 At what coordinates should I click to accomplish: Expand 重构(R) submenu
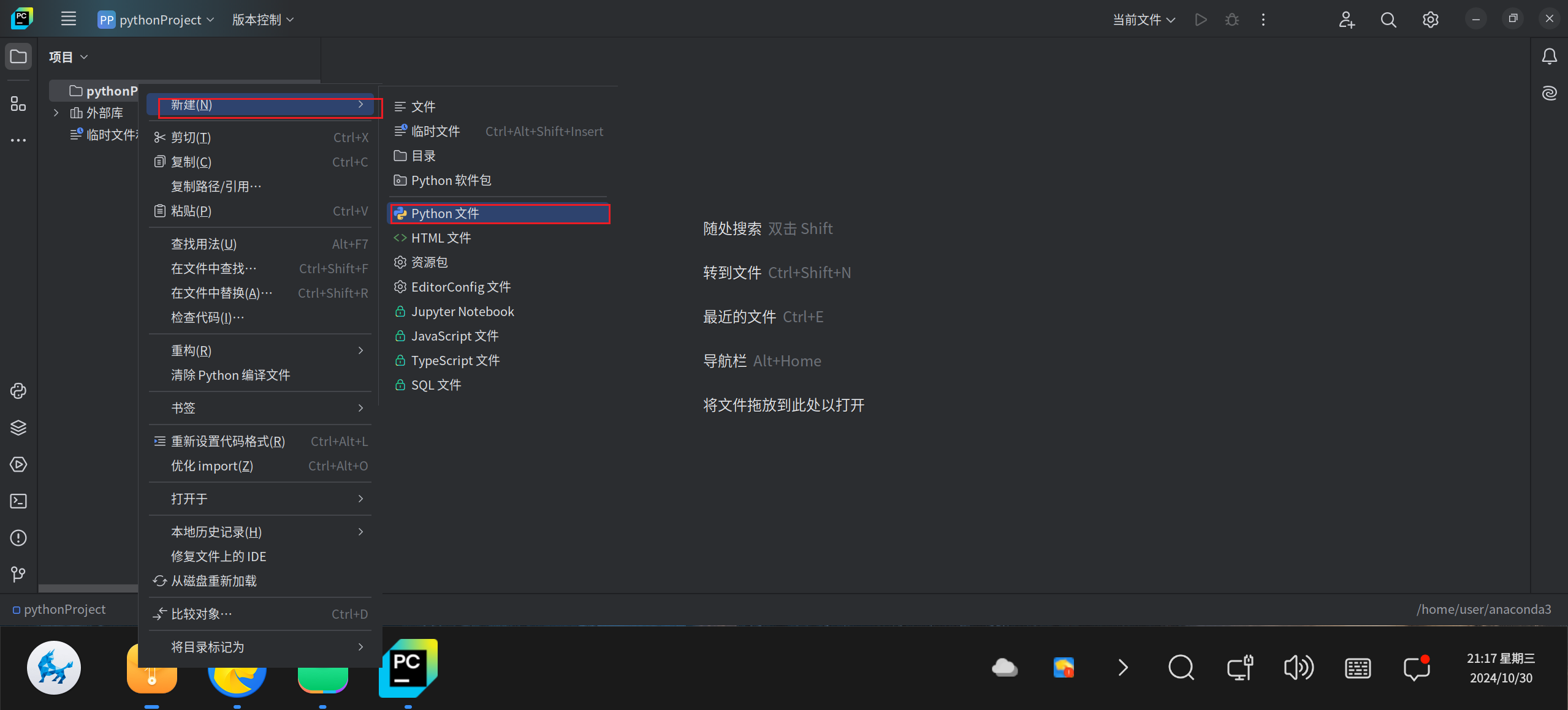click(x=260, y=350)
